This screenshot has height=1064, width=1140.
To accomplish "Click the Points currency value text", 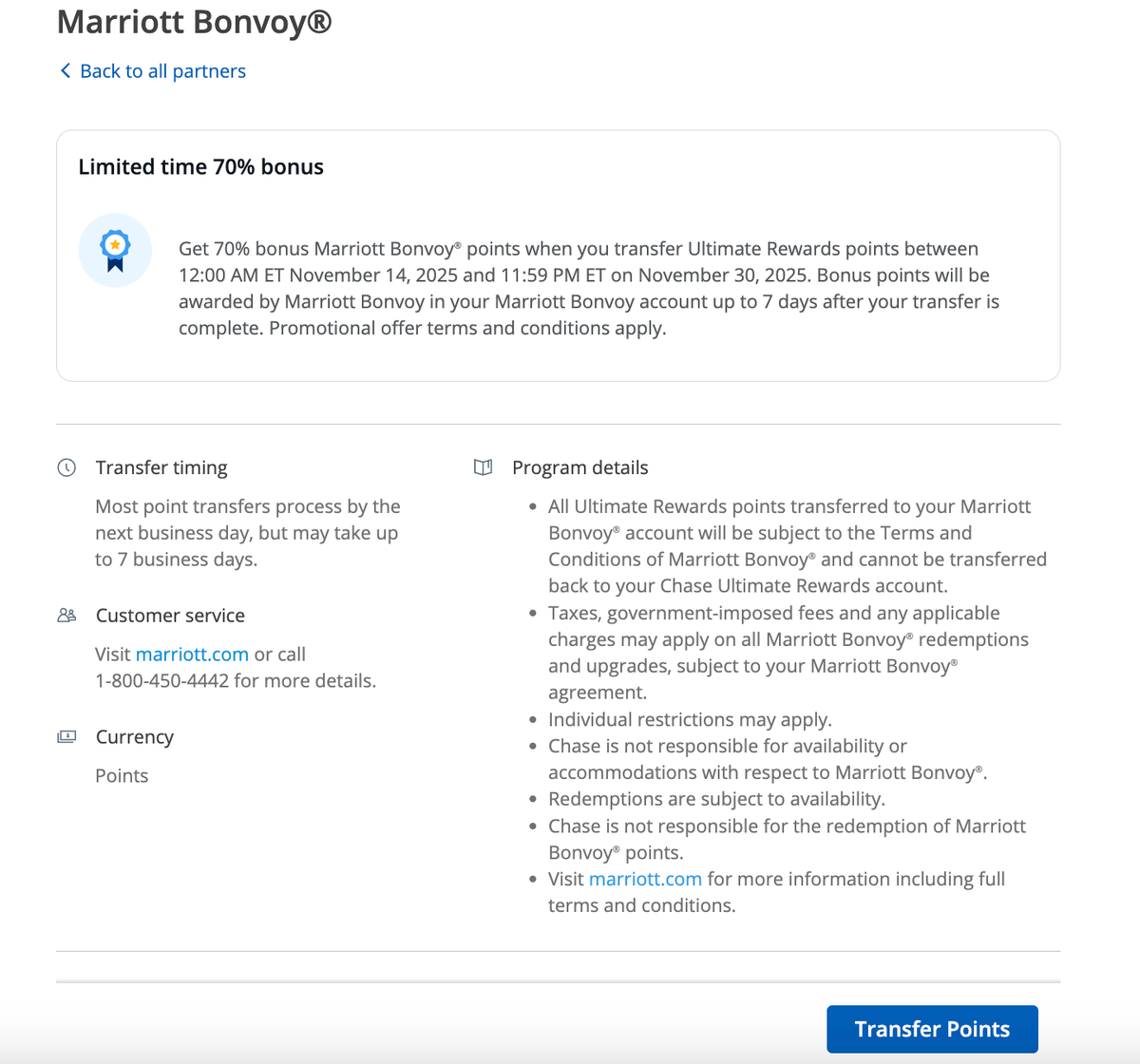I will tap(122, 775).
